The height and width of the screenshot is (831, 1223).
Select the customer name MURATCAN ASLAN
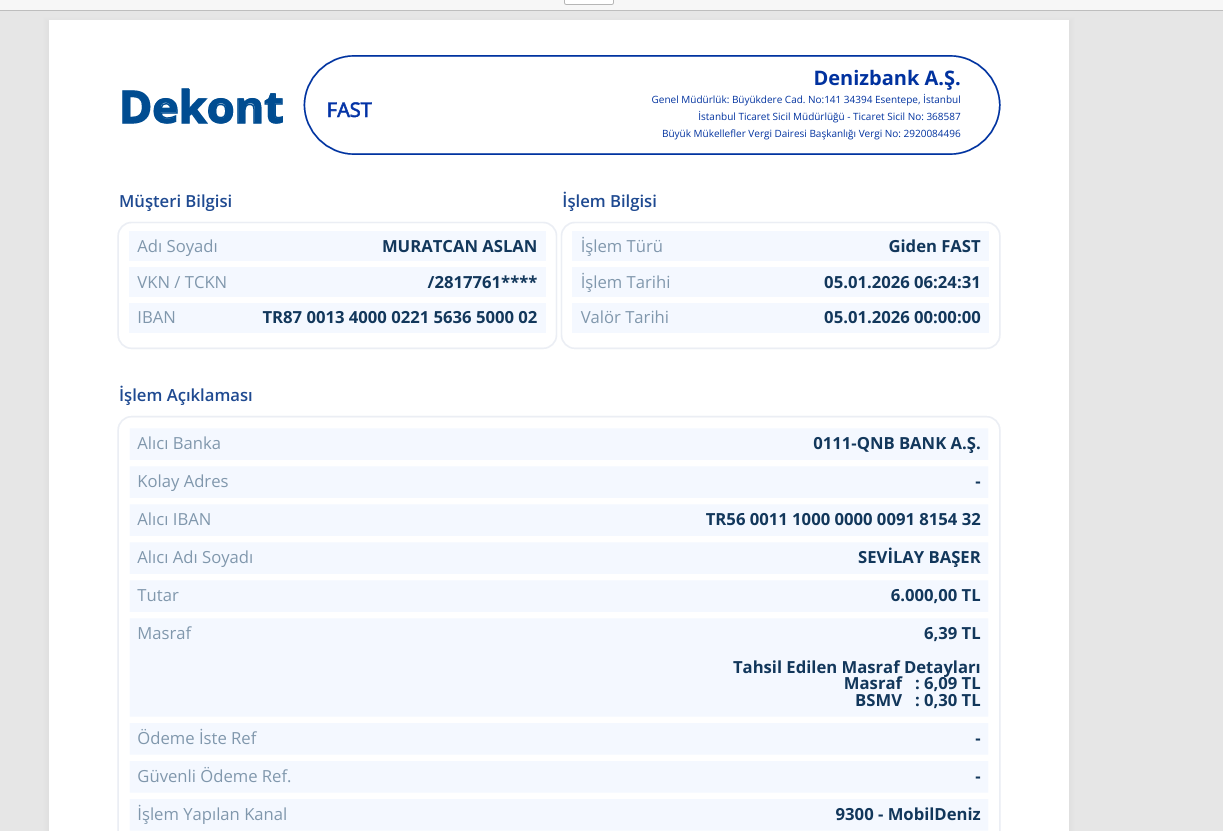click(x=459, y=246)
